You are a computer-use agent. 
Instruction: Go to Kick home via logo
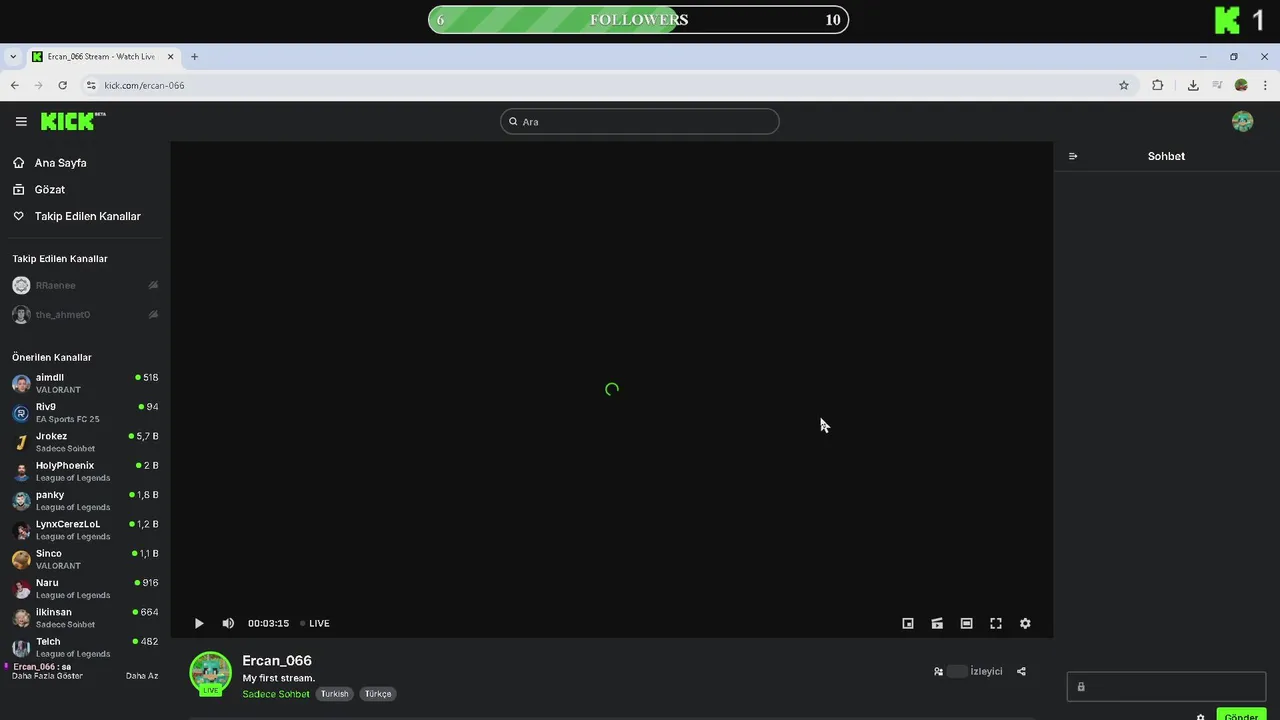coord(72,121)
